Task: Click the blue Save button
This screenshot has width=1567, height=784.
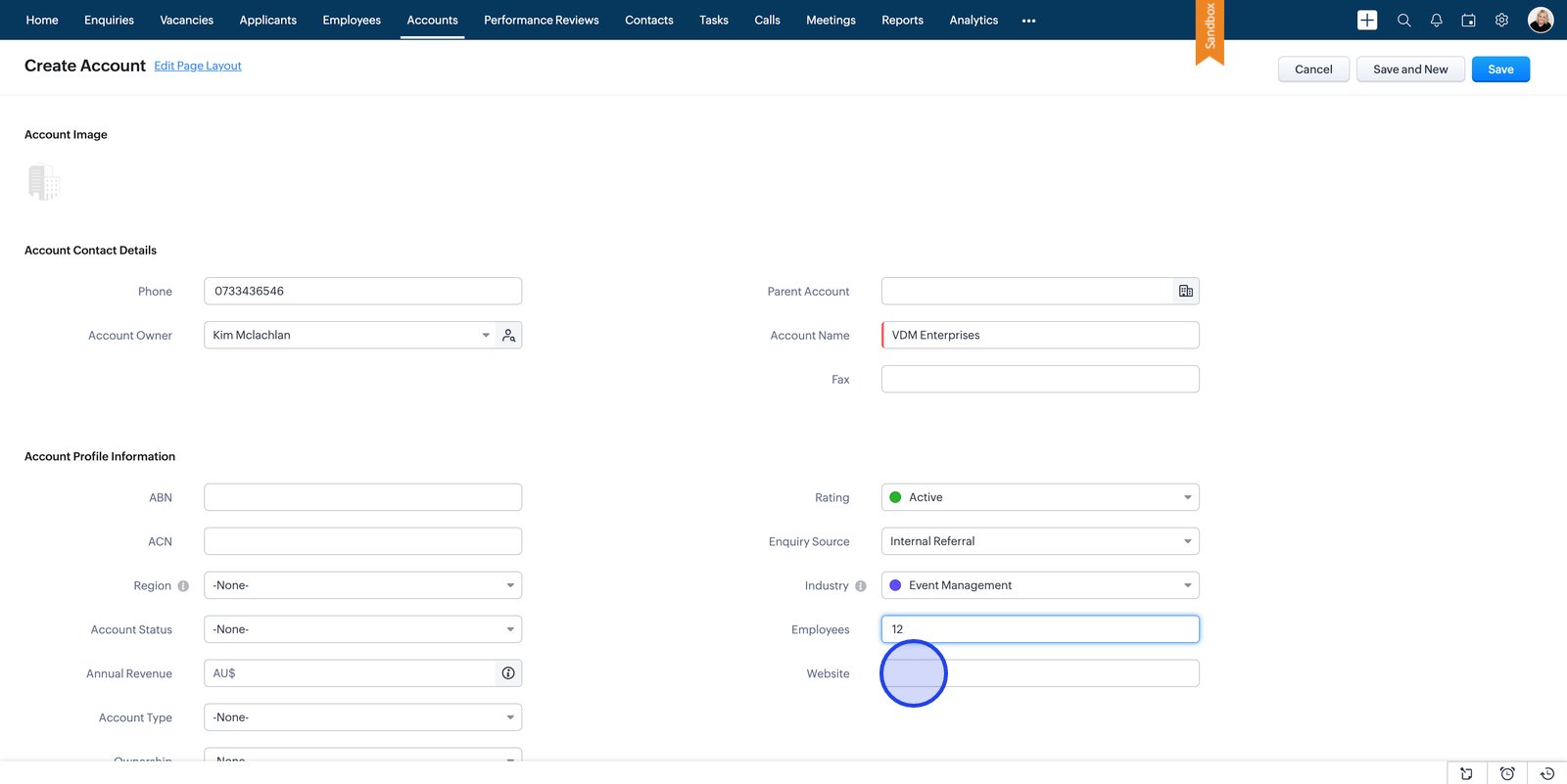Action: pos(1500,69)
